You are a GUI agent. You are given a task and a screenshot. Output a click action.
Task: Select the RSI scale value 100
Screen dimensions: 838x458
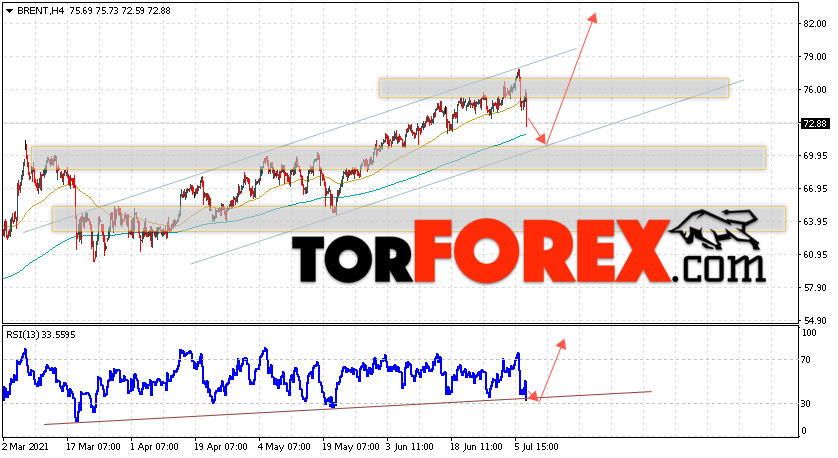click(810, 333)
